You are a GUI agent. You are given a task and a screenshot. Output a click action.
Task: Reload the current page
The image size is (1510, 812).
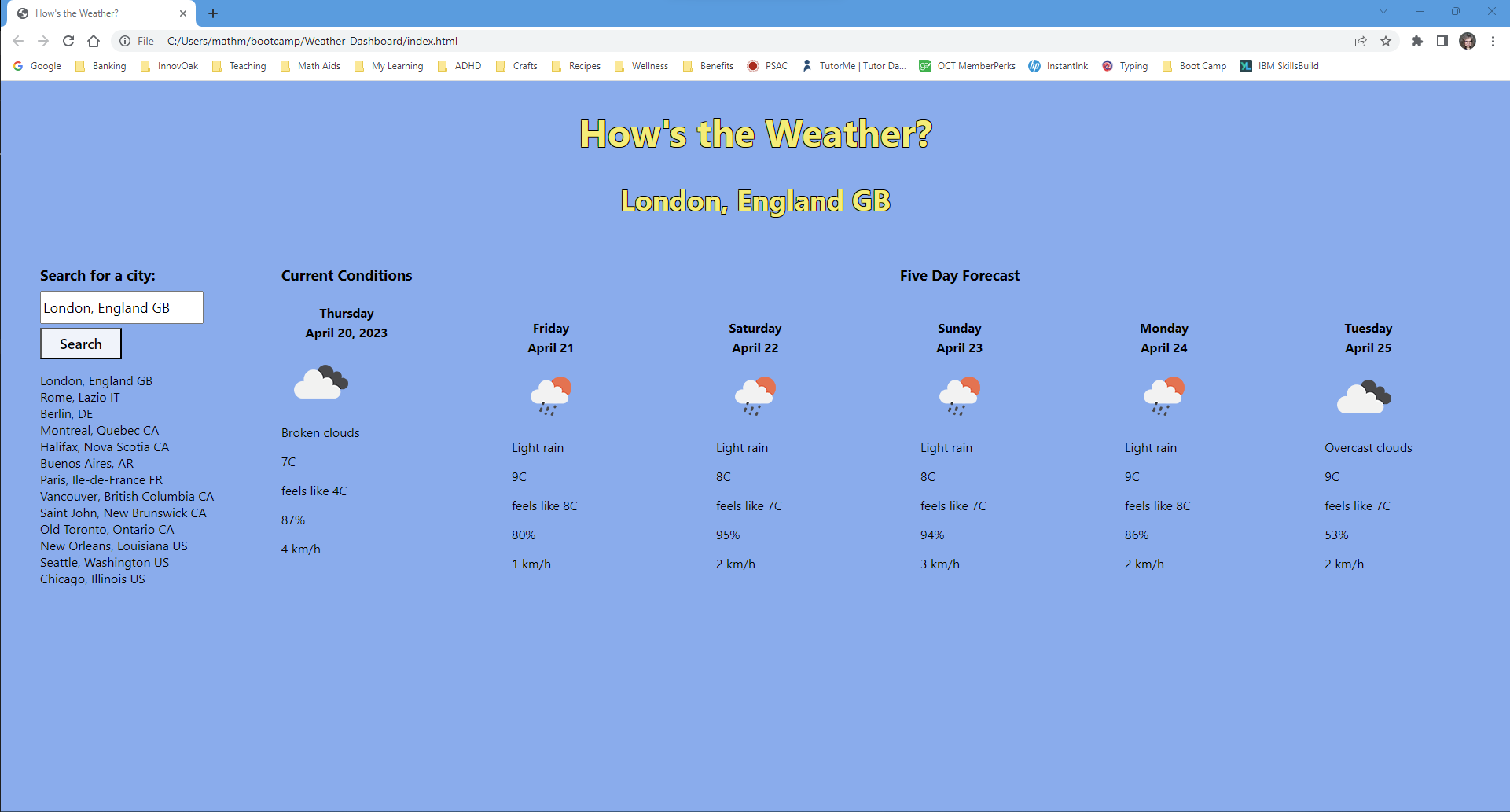point(68,41)
